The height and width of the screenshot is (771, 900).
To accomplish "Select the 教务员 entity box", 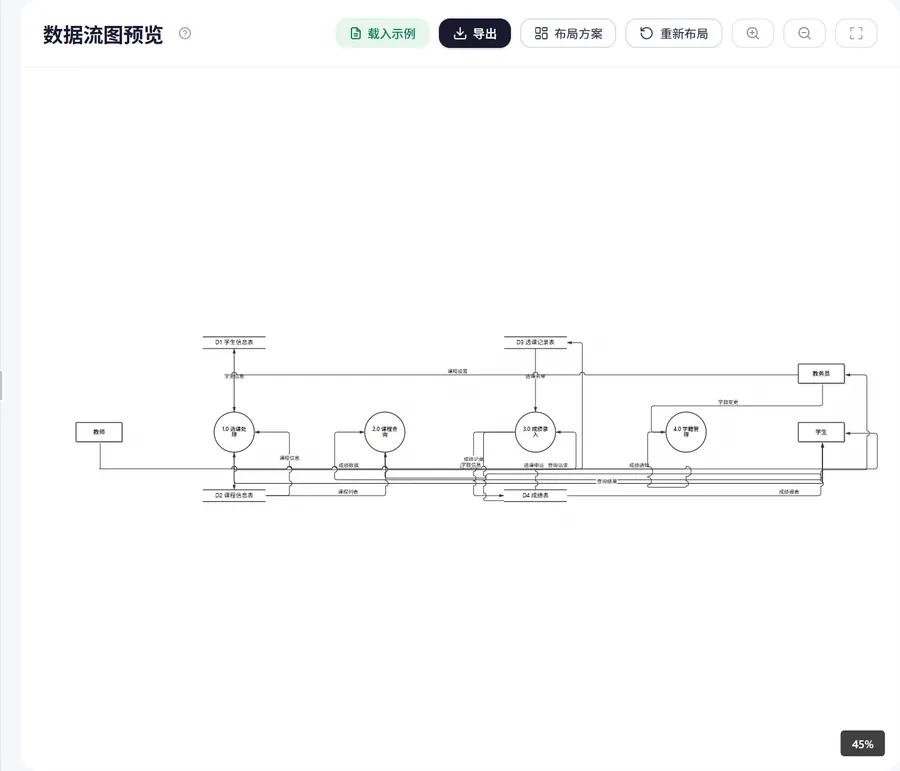I will pos(821,373).
